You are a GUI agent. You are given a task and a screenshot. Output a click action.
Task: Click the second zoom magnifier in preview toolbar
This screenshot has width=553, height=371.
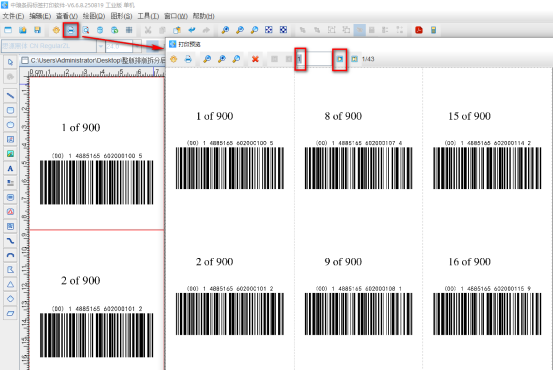coord(222,59)
